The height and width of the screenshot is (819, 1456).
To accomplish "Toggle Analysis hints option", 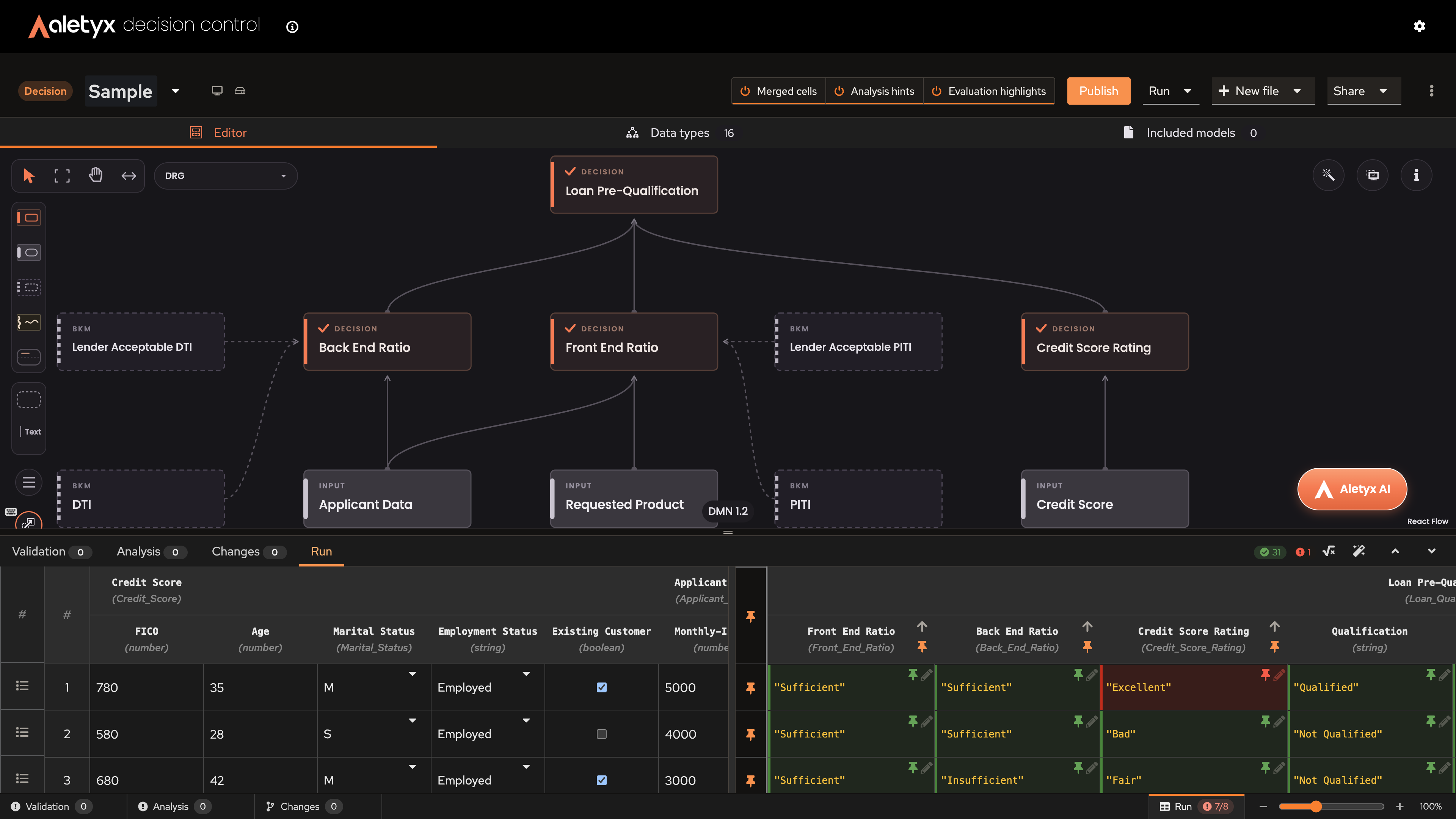I will 874,91.
